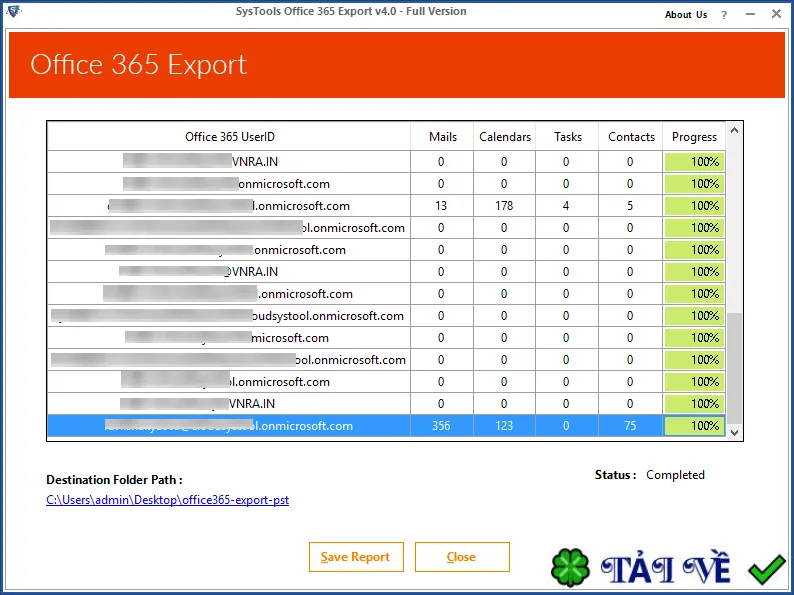Image resolution: width=794 pixels, height=595 pixels.
Task: Click the Close button below the table
Action: 462,557
